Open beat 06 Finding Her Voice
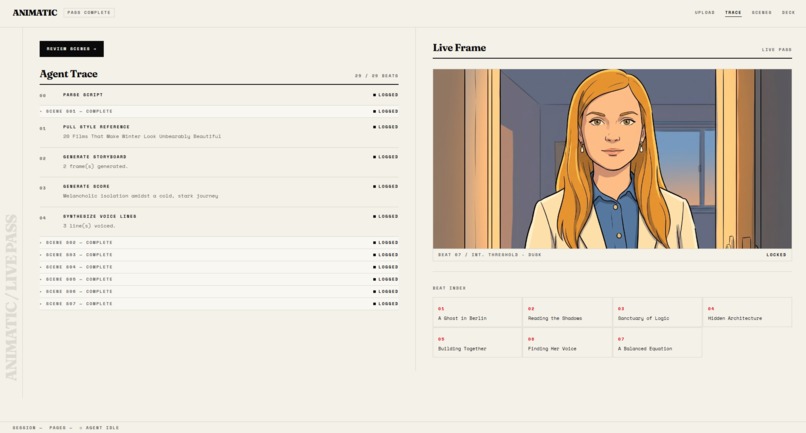Screen dimensions: 806x433 (567, 342)
